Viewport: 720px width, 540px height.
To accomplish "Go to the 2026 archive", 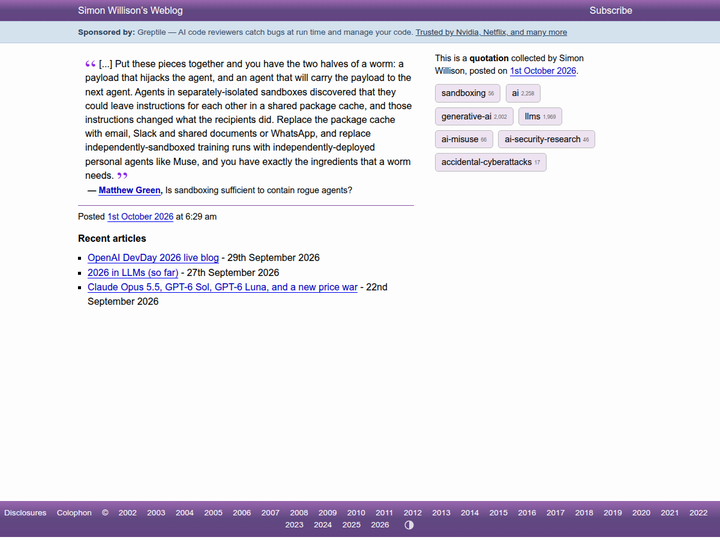I will pos(380,525).
